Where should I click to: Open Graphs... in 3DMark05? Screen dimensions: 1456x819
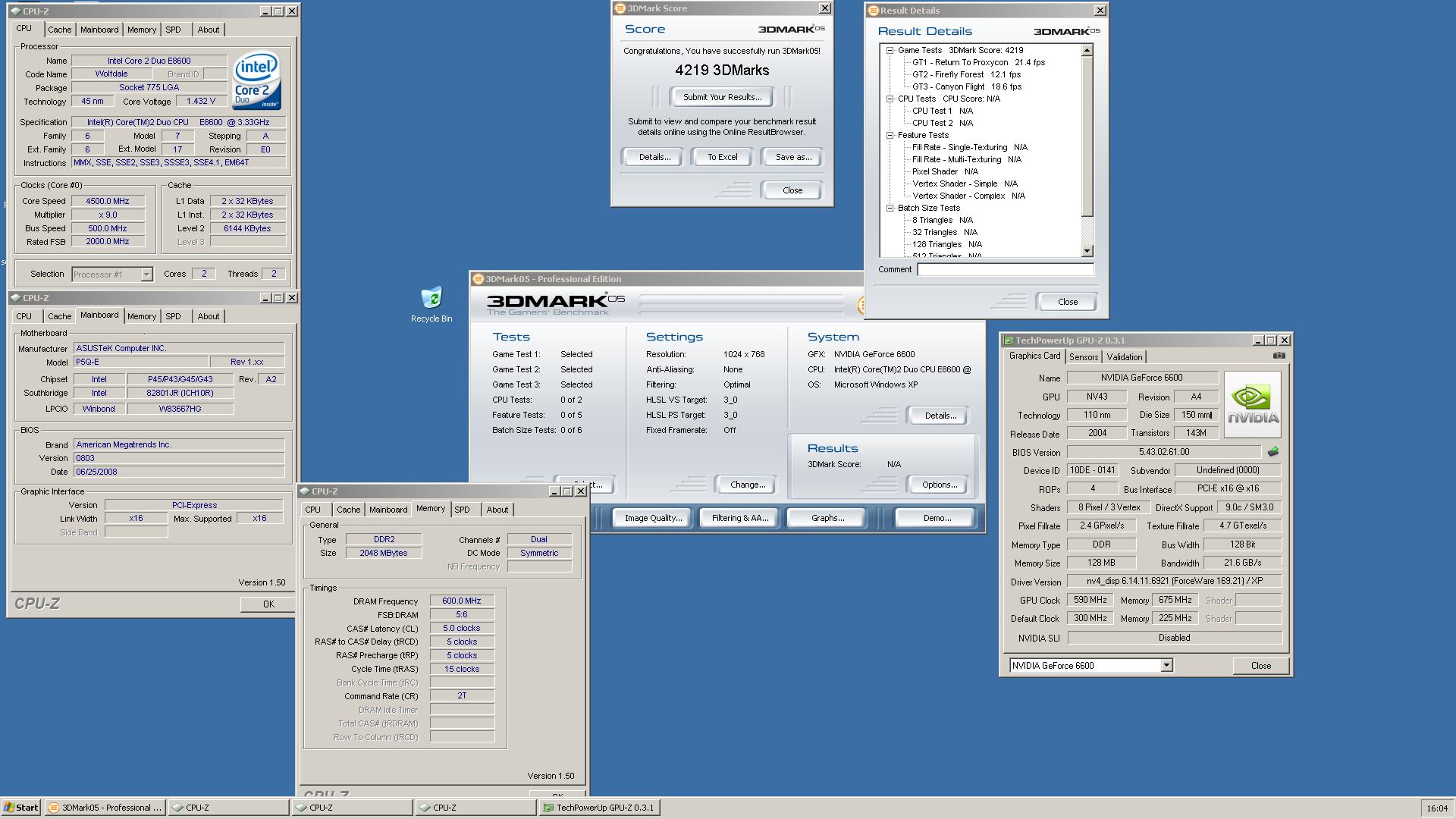coord(827,518)
